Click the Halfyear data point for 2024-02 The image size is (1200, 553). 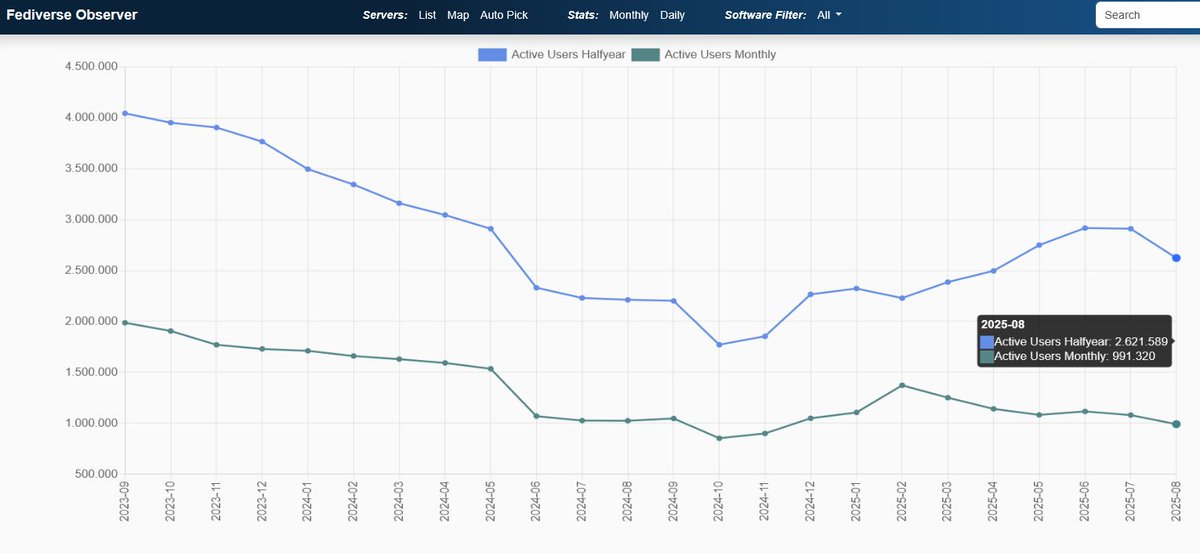click(353, 184)
